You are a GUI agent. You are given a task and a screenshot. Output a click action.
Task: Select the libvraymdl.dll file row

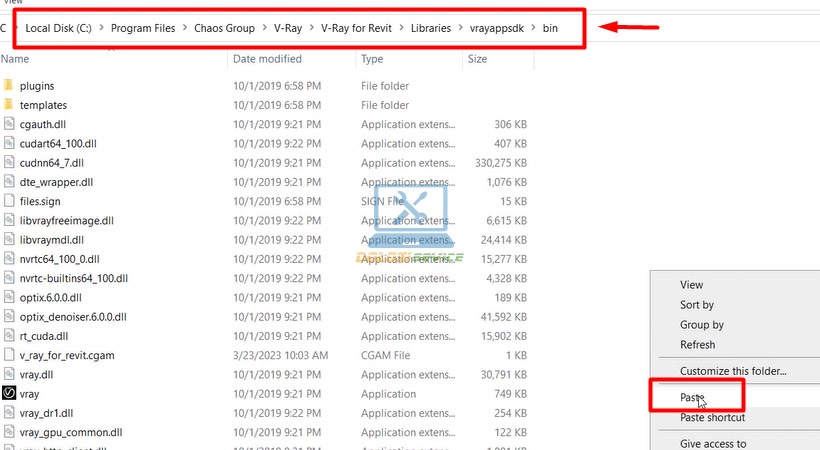click(x=264, y=240)
